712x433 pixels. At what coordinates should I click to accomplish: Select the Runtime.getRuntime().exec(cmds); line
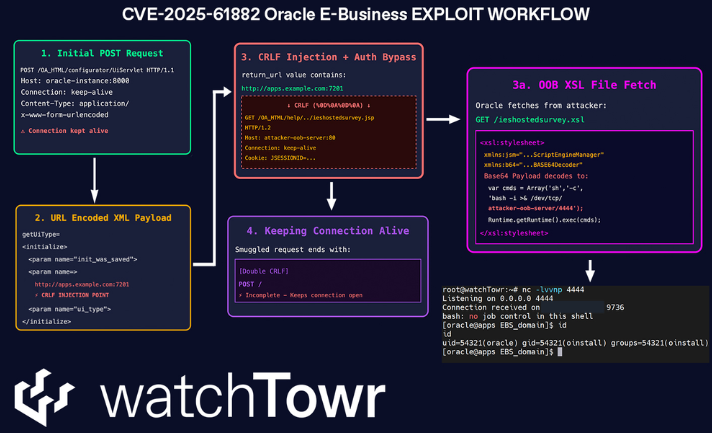pyautogui.click(x=544, y=220)
